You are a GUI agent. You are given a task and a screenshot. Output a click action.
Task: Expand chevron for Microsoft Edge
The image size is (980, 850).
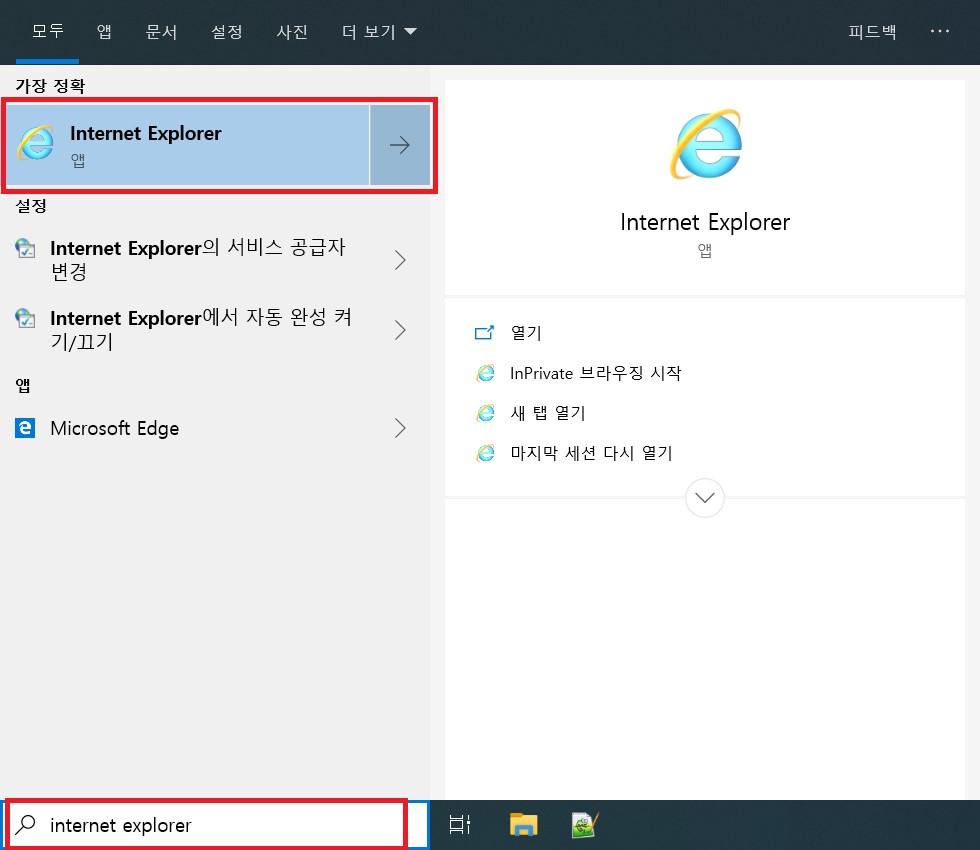[x=401, y=428]
